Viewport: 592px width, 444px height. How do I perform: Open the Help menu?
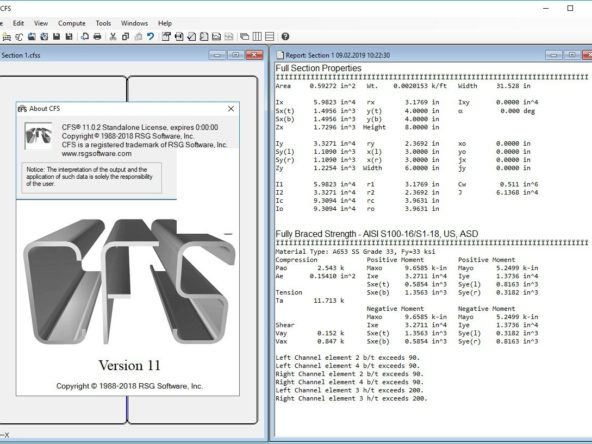165,23
